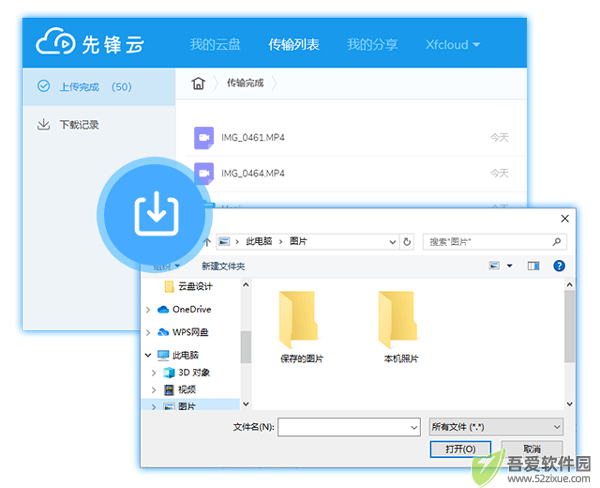Select the 保存的图片 folder
Viewport: 600px width, 488px height.
click(x=302, y=326)
